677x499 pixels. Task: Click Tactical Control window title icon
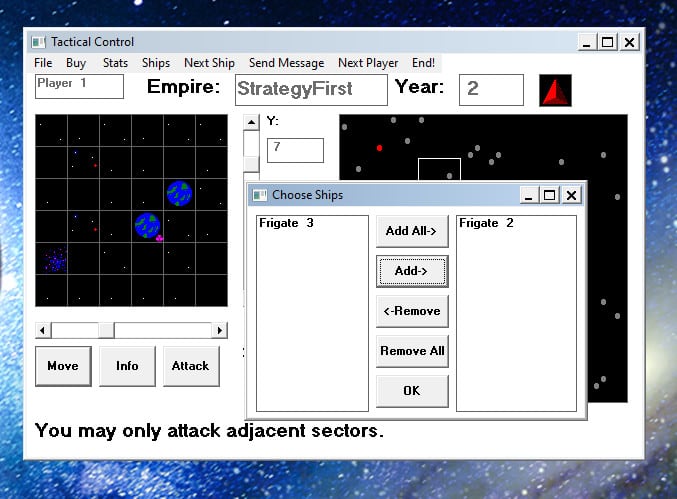pyautogui.click(x=38, y=42)
